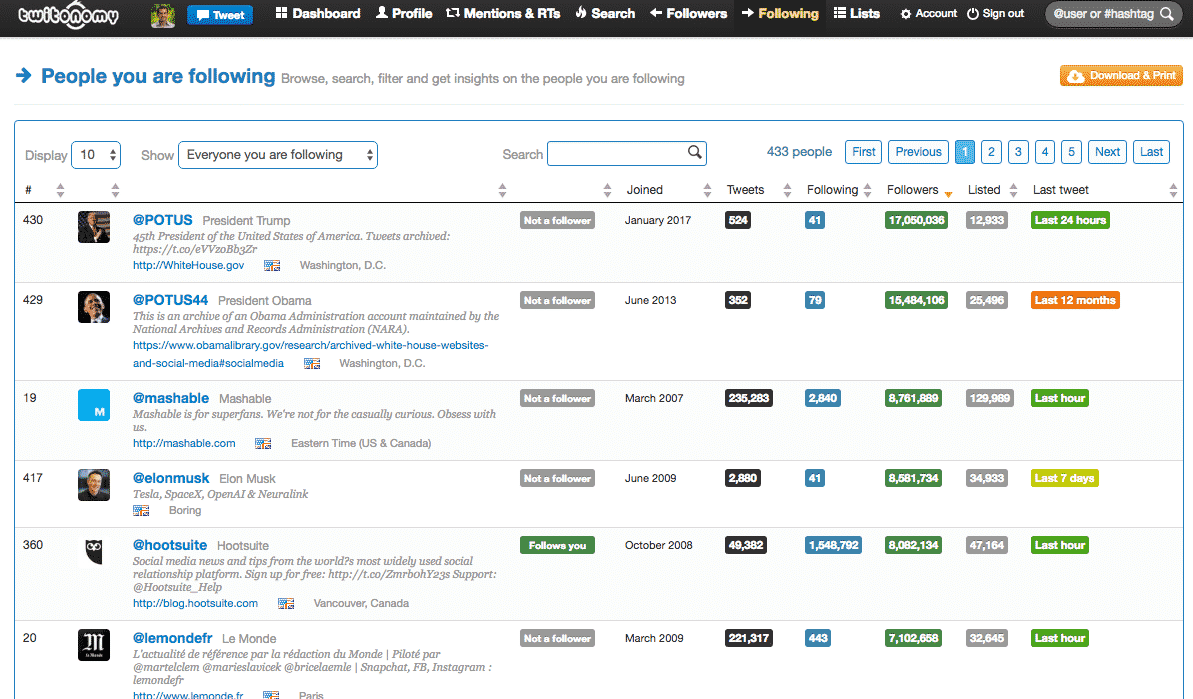Open the Display count dropdown
1193x699 pixels.
pyautogui.click(x=96, y=155)
